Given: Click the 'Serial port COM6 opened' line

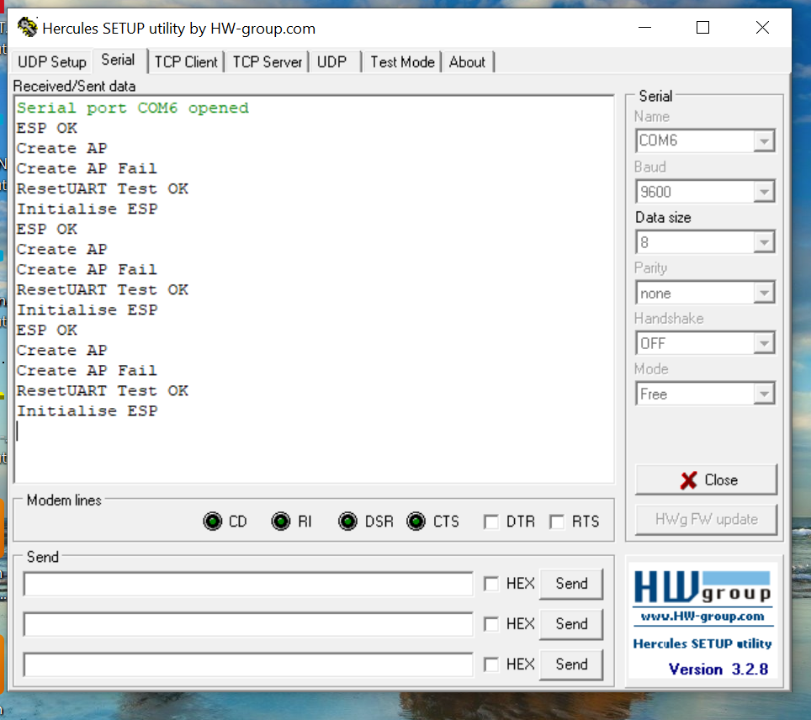Looking at the screenshot, I should click(x=132, y=108).
